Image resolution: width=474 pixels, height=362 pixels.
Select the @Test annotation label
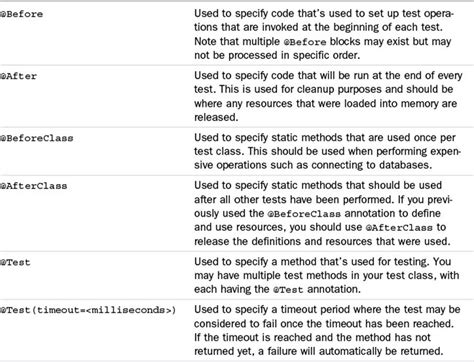pos(15,262)
